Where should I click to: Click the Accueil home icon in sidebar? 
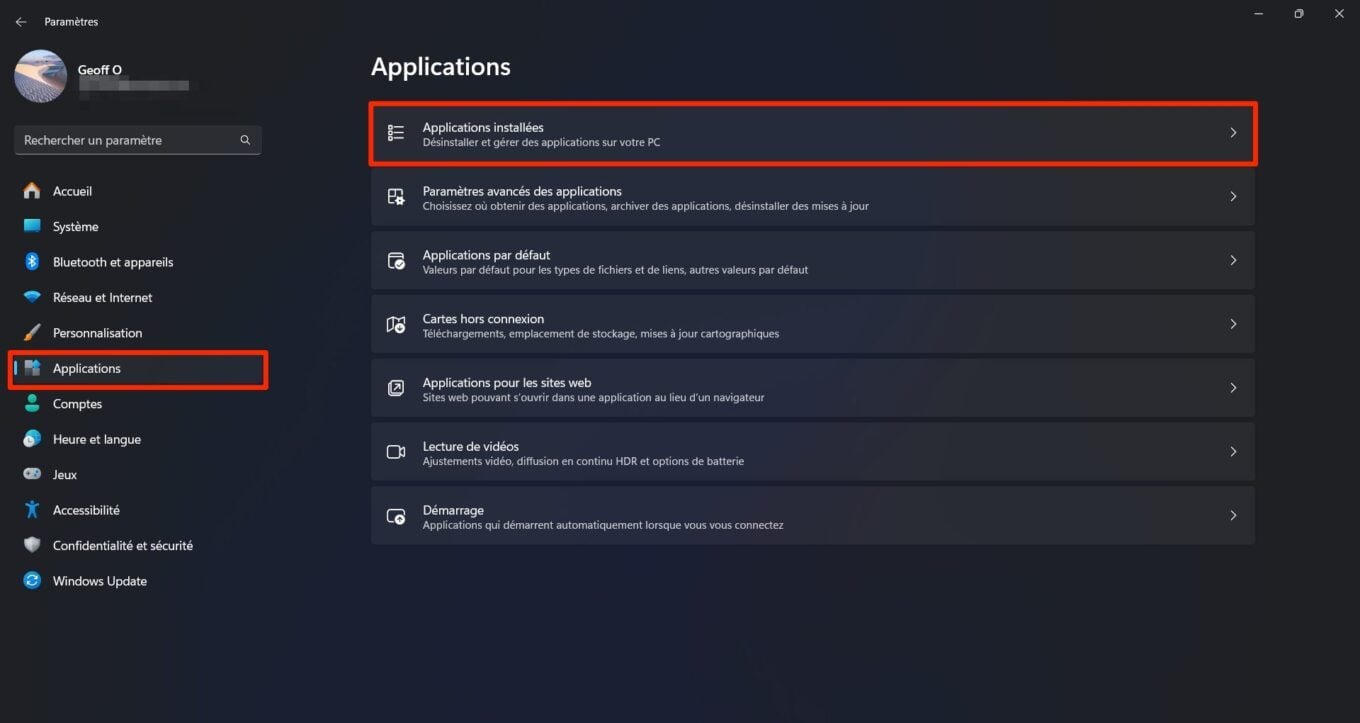click(32, 191)
